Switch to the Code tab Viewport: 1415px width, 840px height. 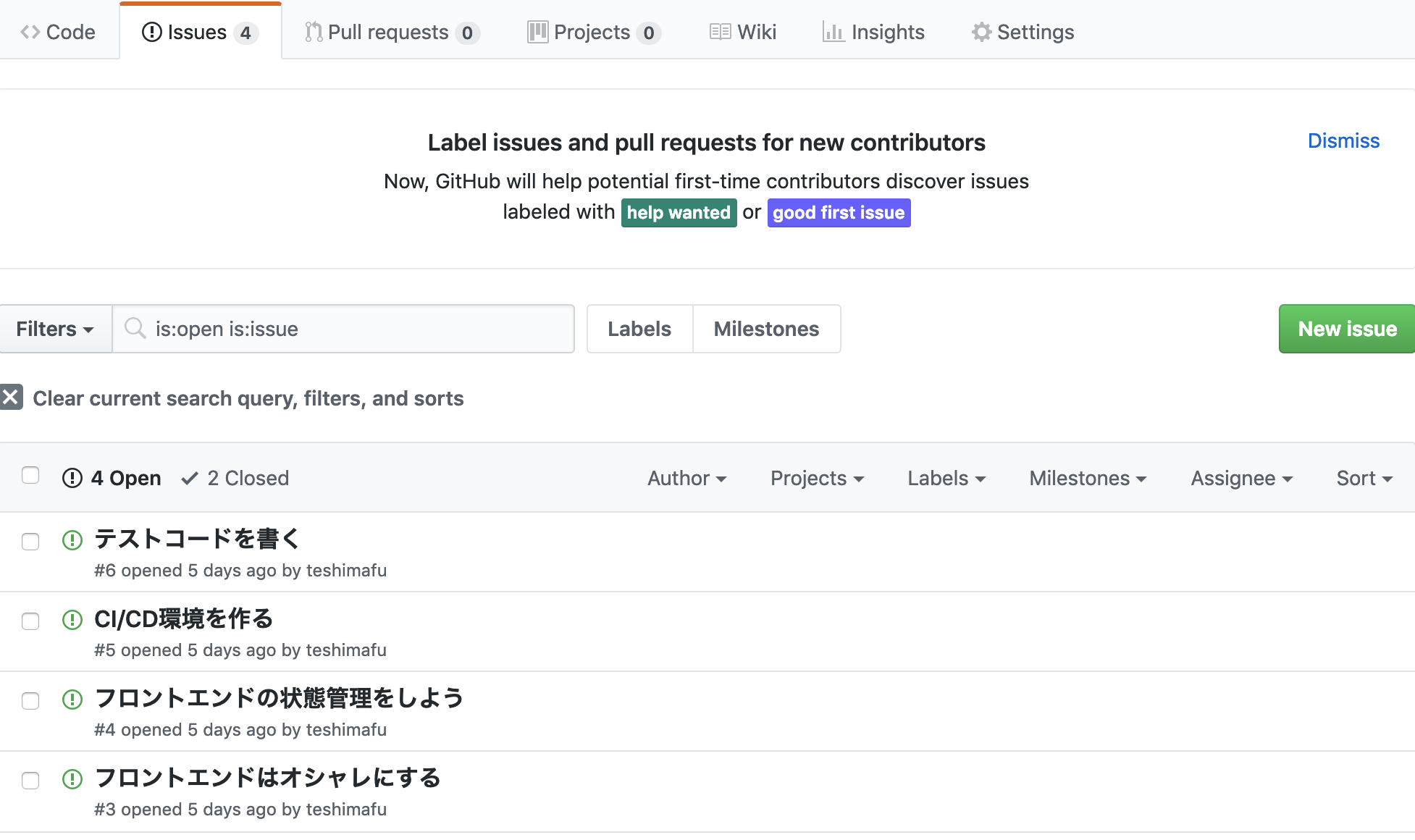pyautogui.click(x=59, y=32)
